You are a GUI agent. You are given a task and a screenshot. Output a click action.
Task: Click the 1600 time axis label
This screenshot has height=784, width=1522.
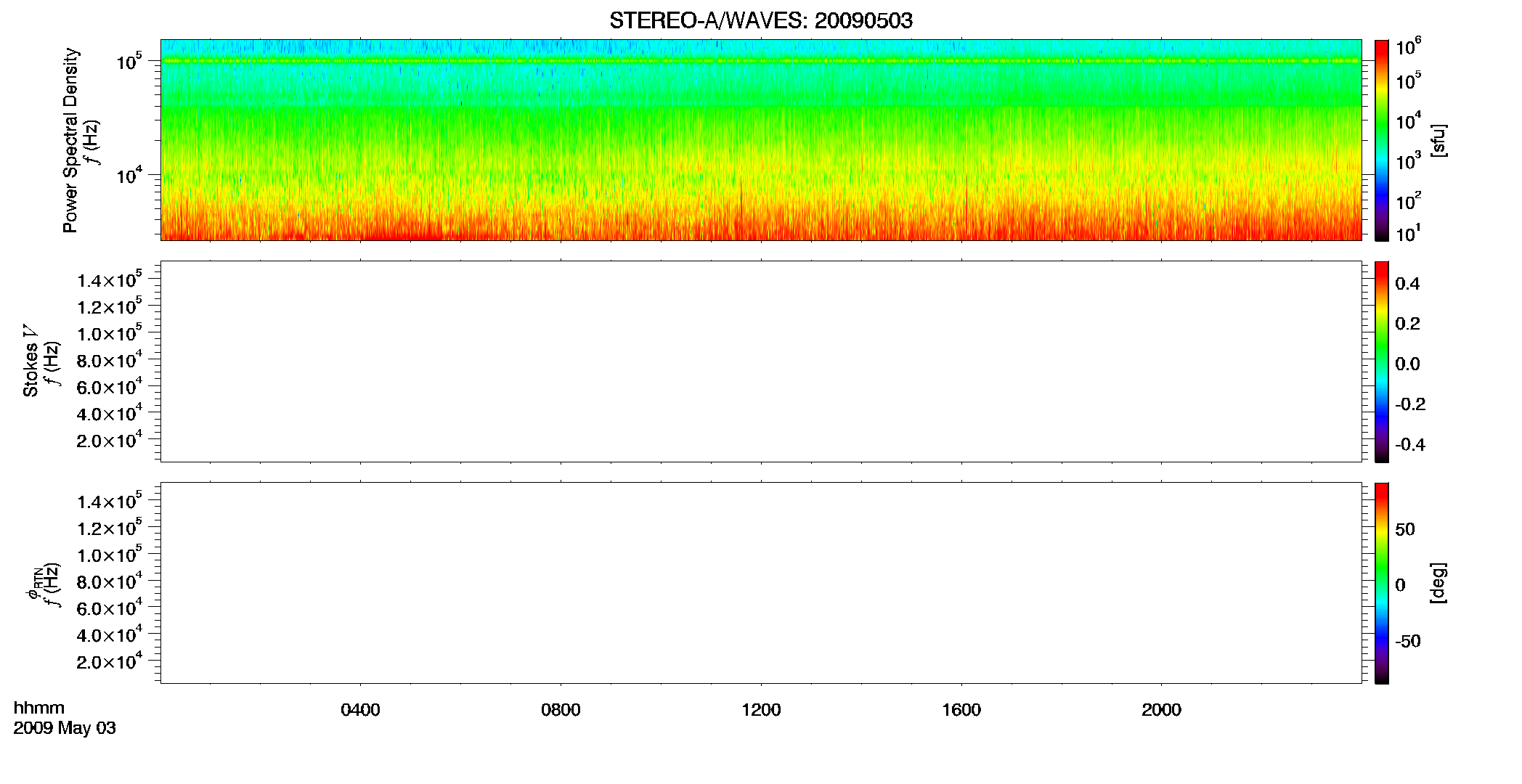click(x=961, y=710)
